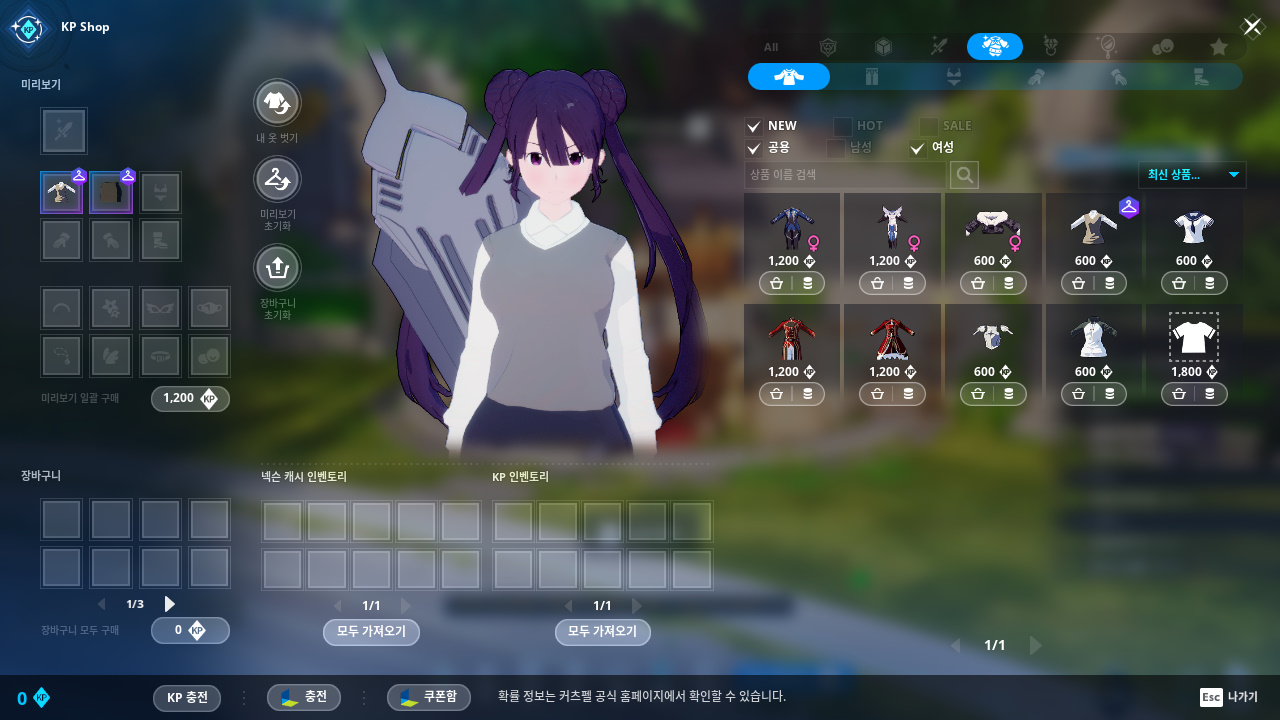Image resolution: width=1280 pixels, height=720 pixels.
Task: Click the 장바구니 초기화 basket reset icon
Action: (x=277, y=268)
